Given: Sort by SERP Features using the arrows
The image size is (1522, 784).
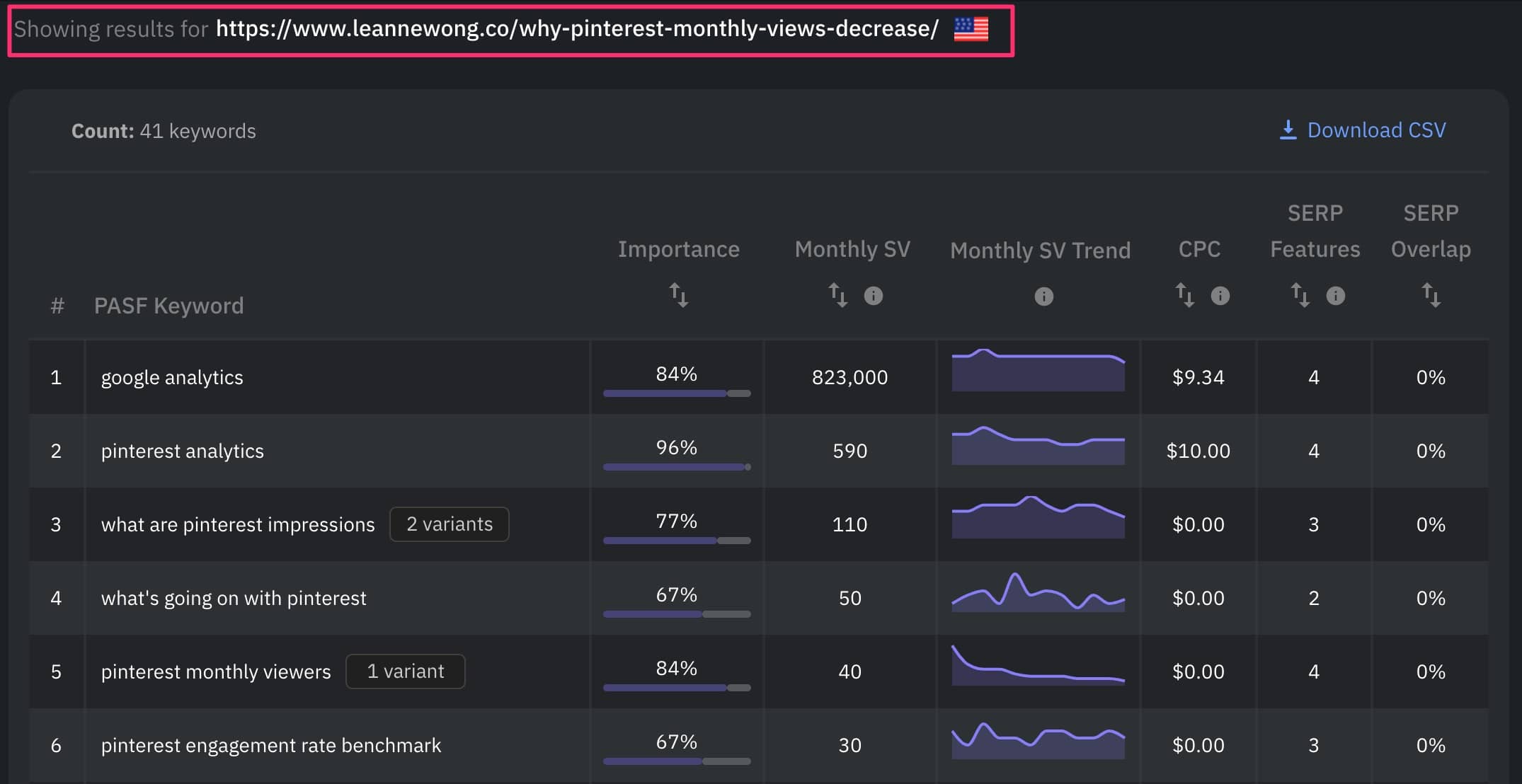Looking at the screenshot, I should tap(1300, 294).
